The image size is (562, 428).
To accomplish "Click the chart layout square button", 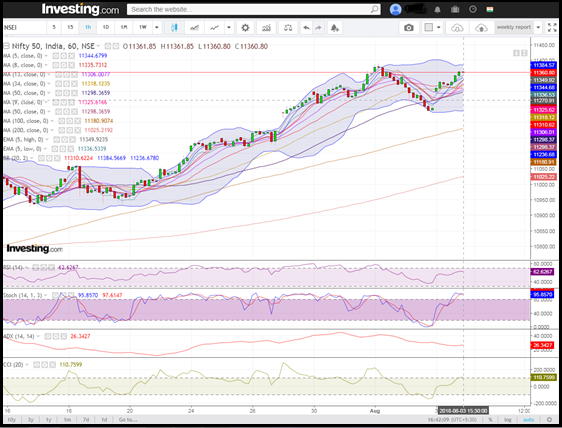I will [x=428, y=28].
